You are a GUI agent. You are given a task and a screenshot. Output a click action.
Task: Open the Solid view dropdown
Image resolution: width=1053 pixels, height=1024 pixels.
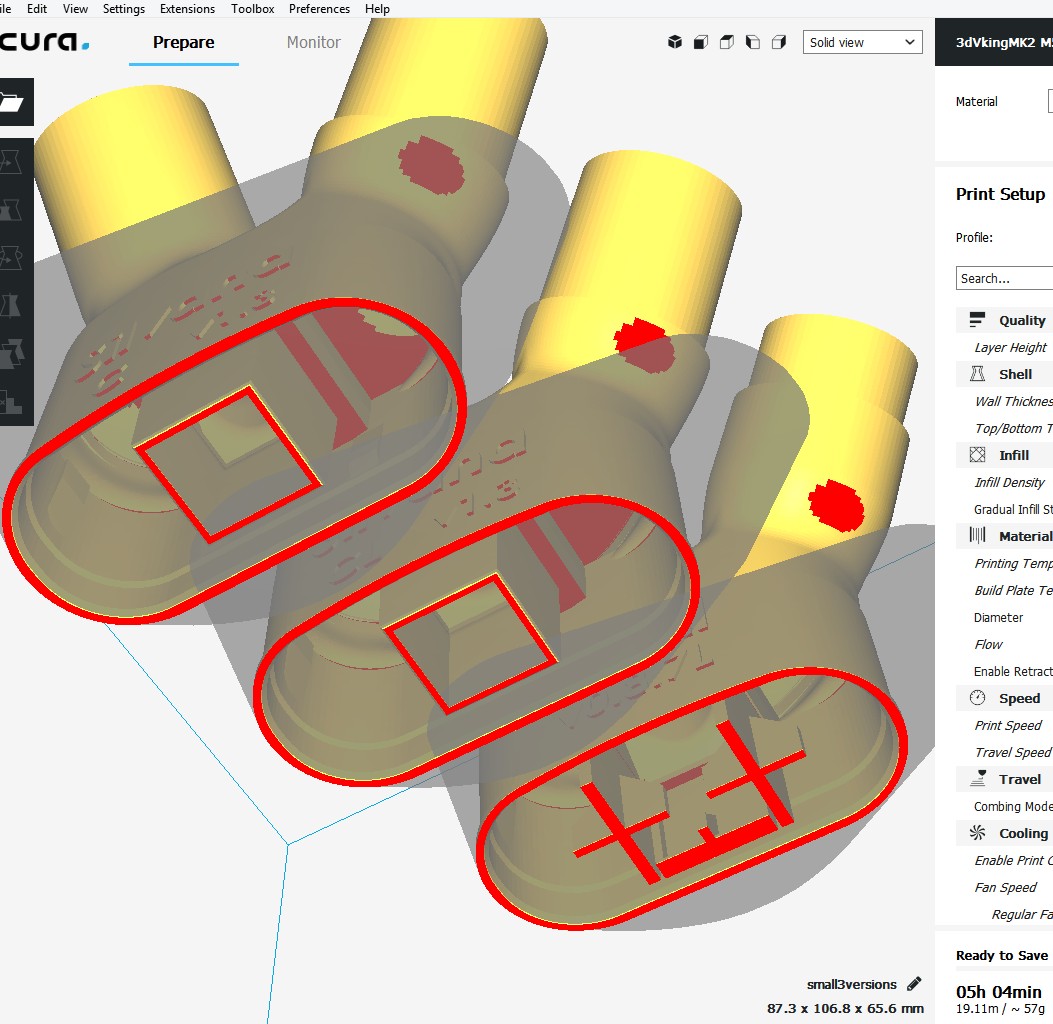tap(862, 42)
